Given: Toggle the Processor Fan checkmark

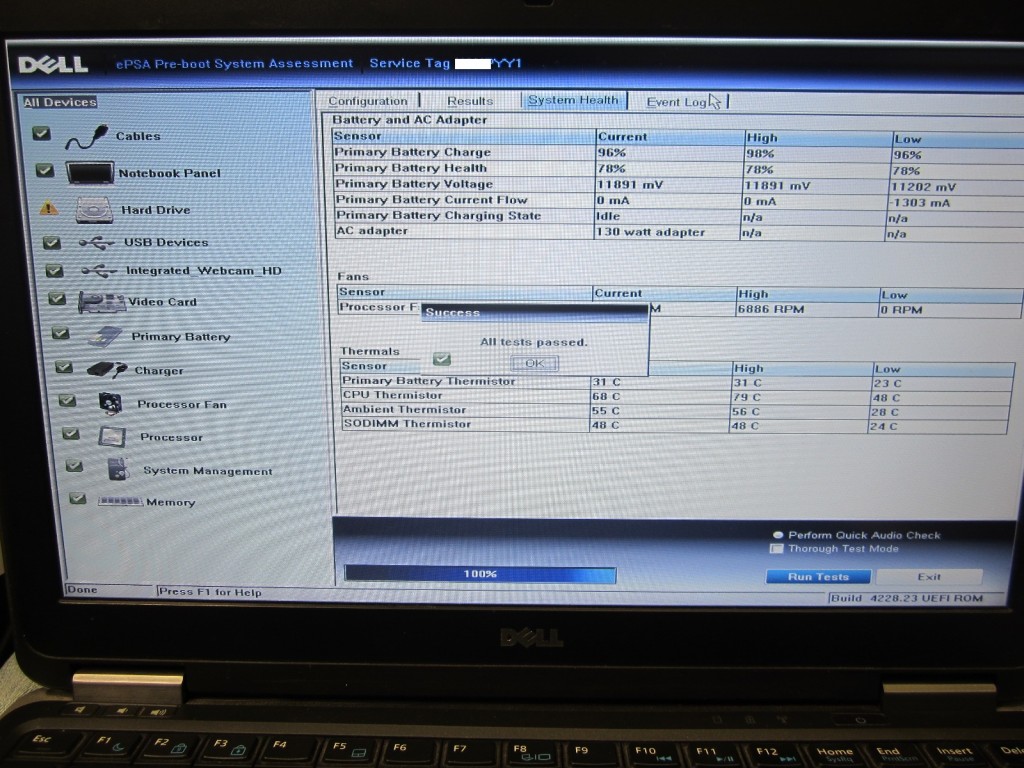Looking at the screenshot, I should click(67, 400).
